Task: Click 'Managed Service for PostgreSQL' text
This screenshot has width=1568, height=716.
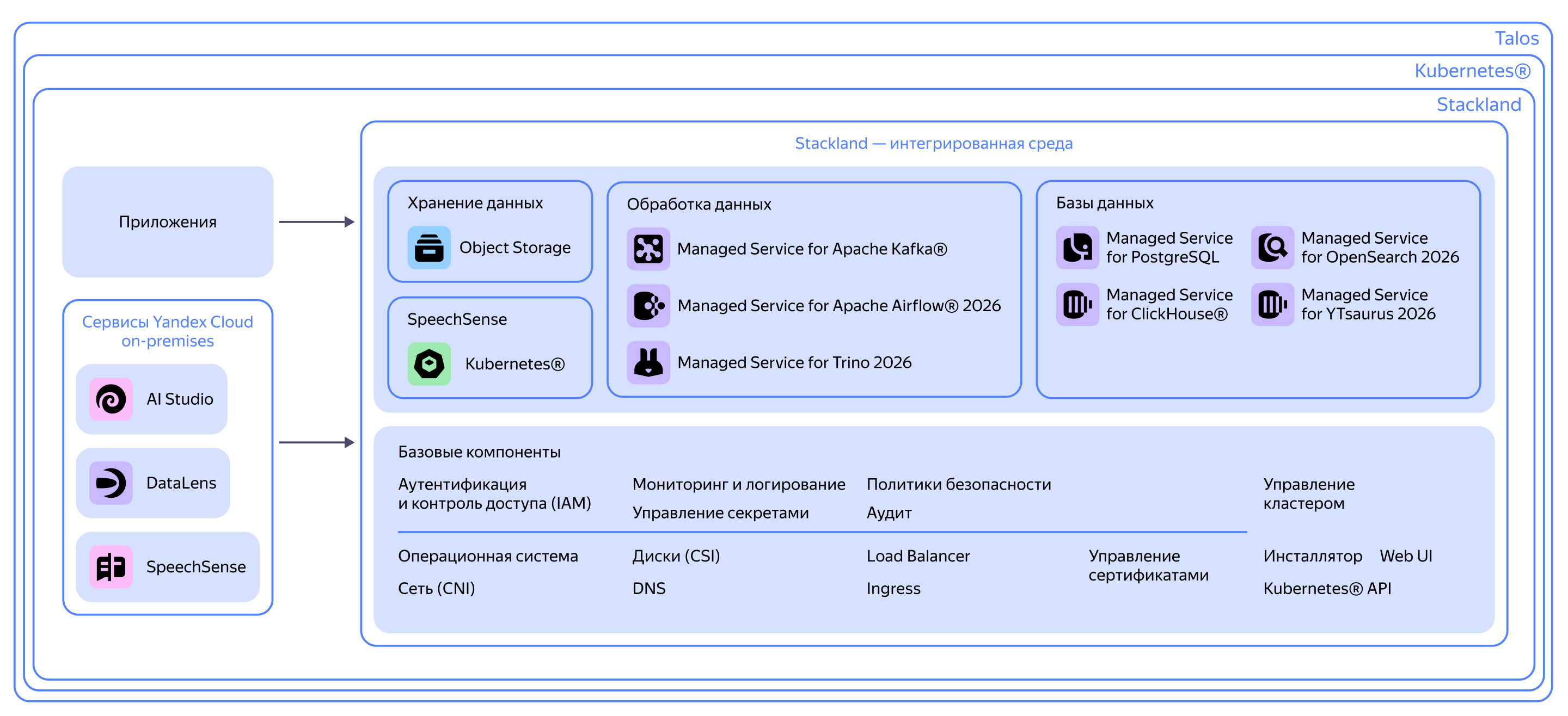Action: [1169, 248]
